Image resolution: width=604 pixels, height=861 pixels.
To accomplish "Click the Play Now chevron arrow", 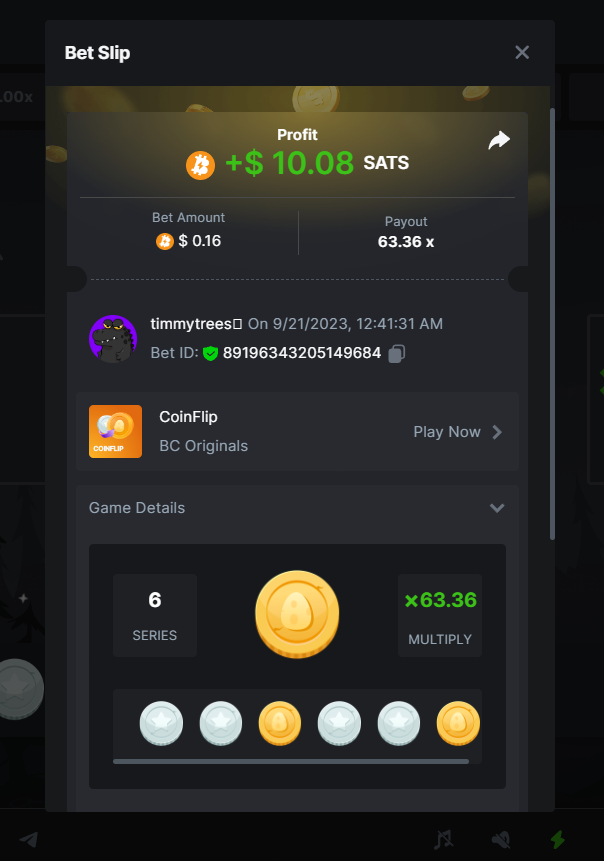I will tap(497, 432).
